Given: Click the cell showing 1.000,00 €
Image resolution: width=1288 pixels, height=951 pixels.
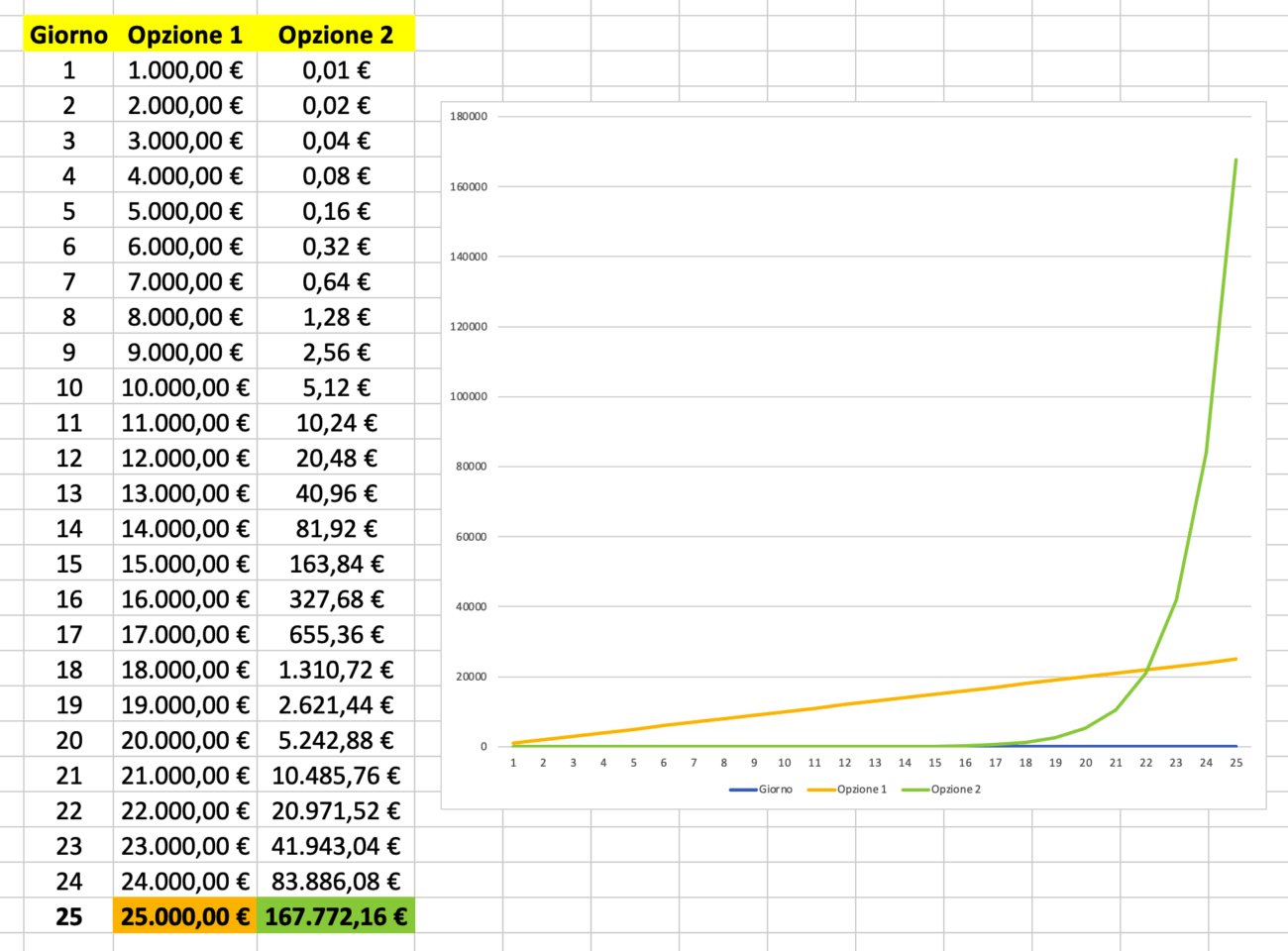Looking at the screenshot, I should pyautogui.click(x=185, y=69).
